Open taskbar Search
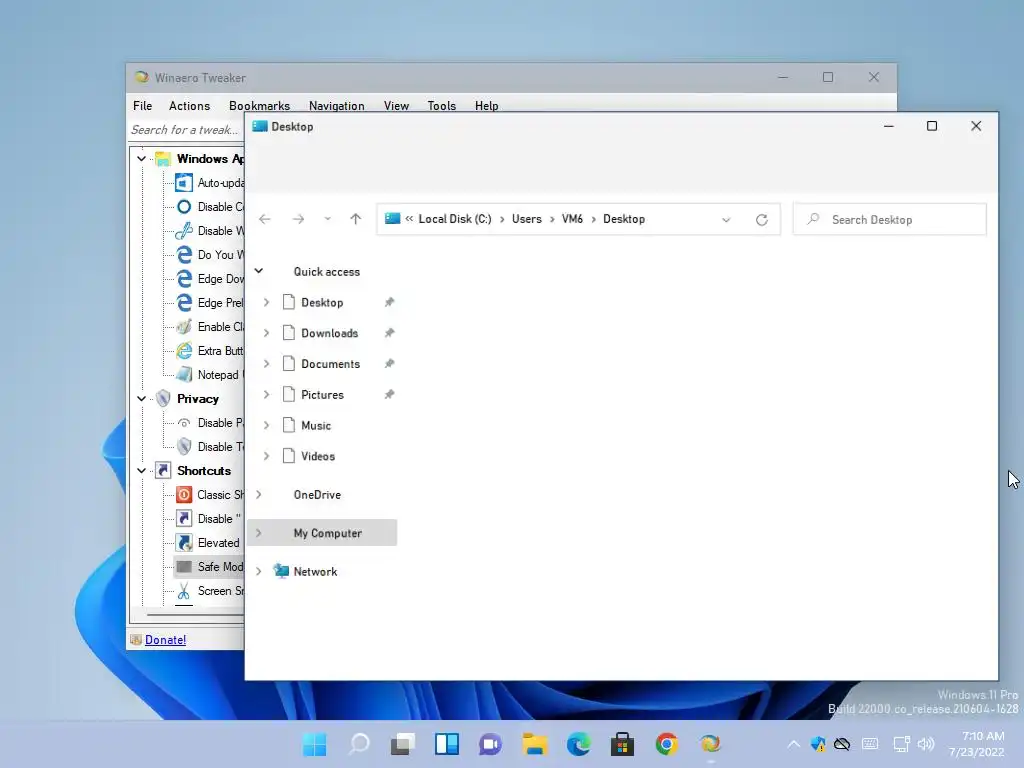Screen dimensions: 1024x768 click(x=359, y=744)
